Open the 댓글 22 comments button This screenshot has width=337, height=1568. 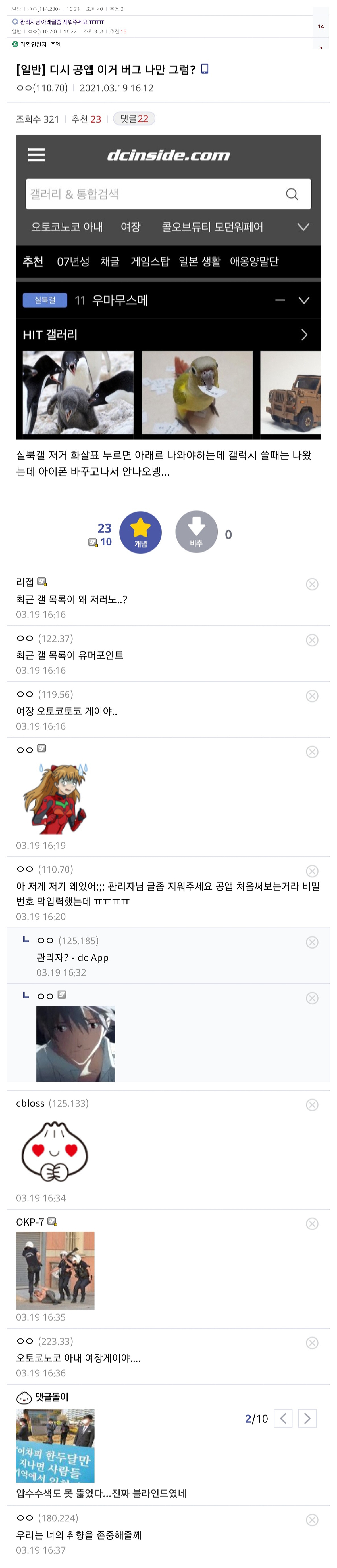click(134, 119)
